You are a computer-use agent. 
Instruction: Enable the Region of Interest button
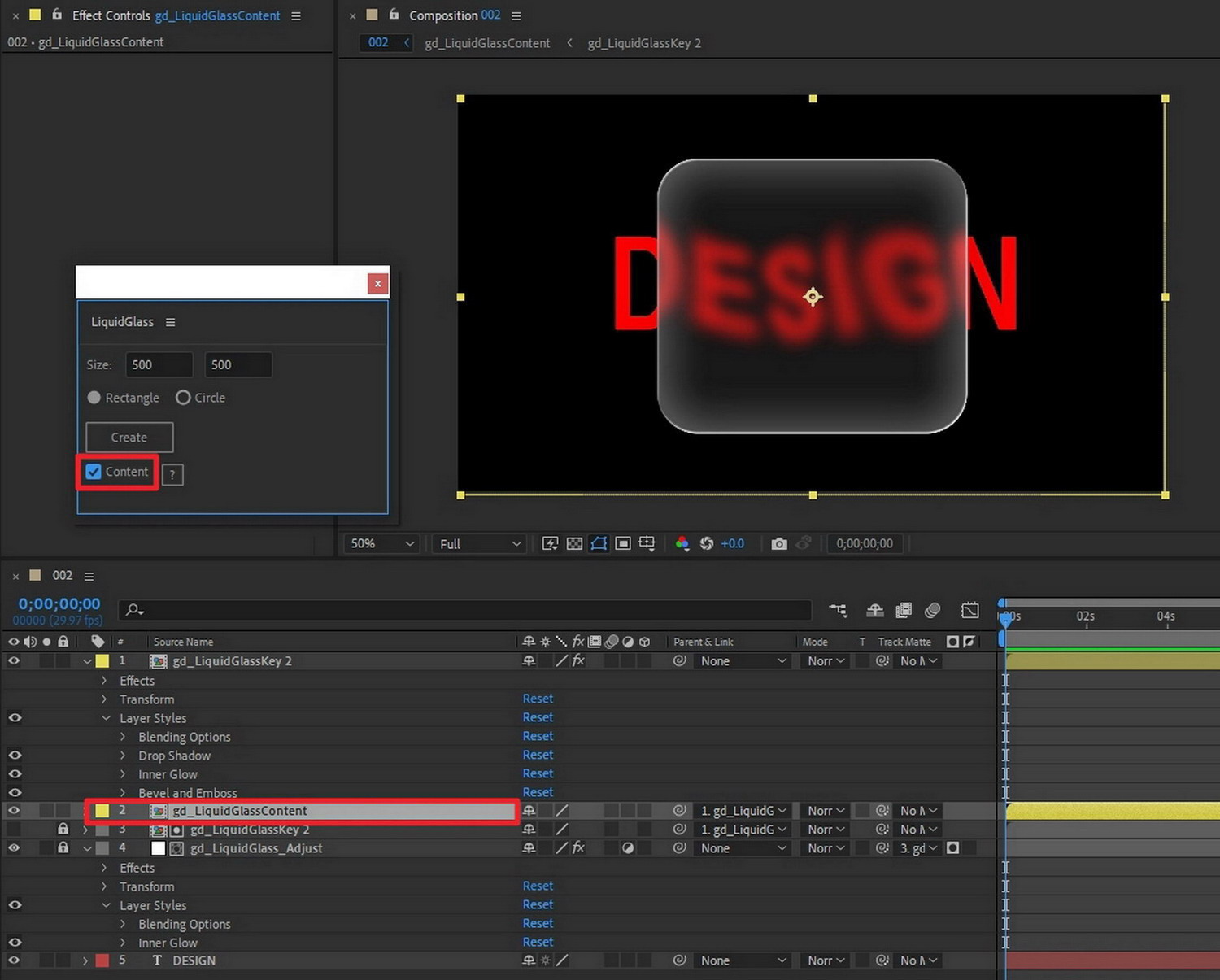[x=623, y=543]
